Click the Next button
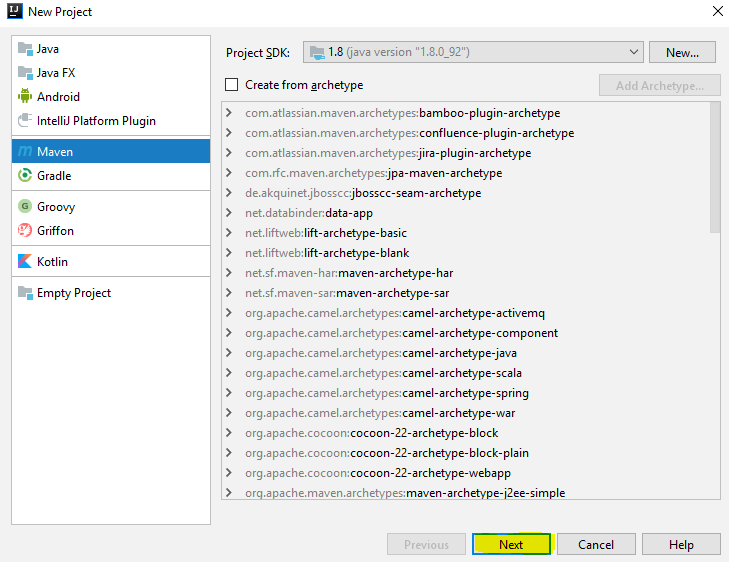The width and height of the screenshot is (729, 562). pos(511,544)
